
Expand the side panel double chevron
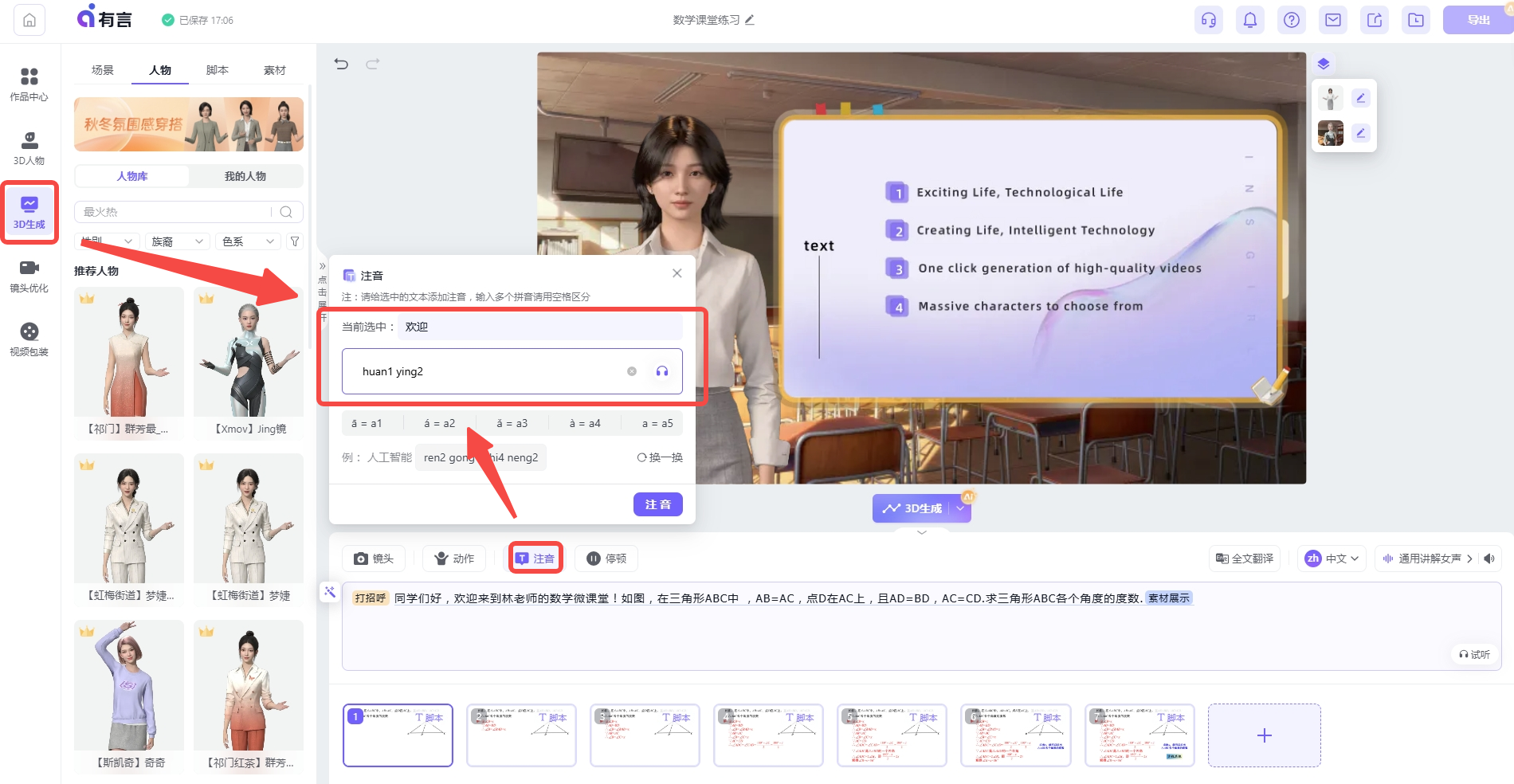(x=323, y=266)
